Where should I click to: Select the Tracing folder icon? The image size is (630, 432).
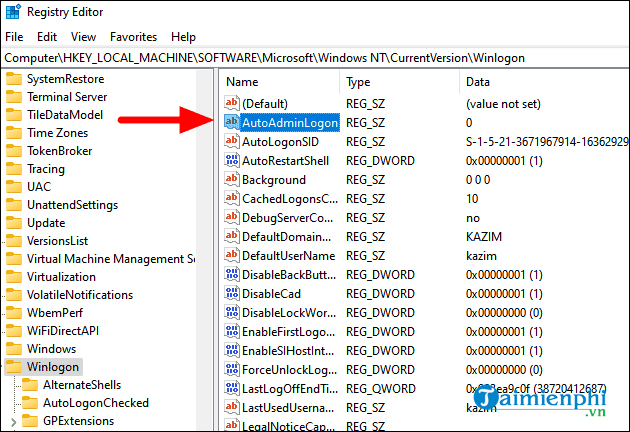click(14, 169)
